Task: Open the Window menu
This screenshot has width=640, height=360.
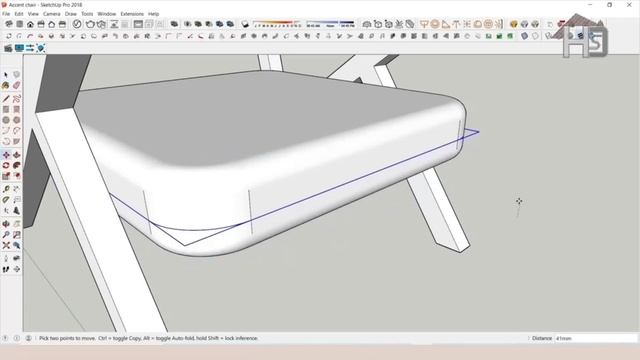Action: (107, 14)
